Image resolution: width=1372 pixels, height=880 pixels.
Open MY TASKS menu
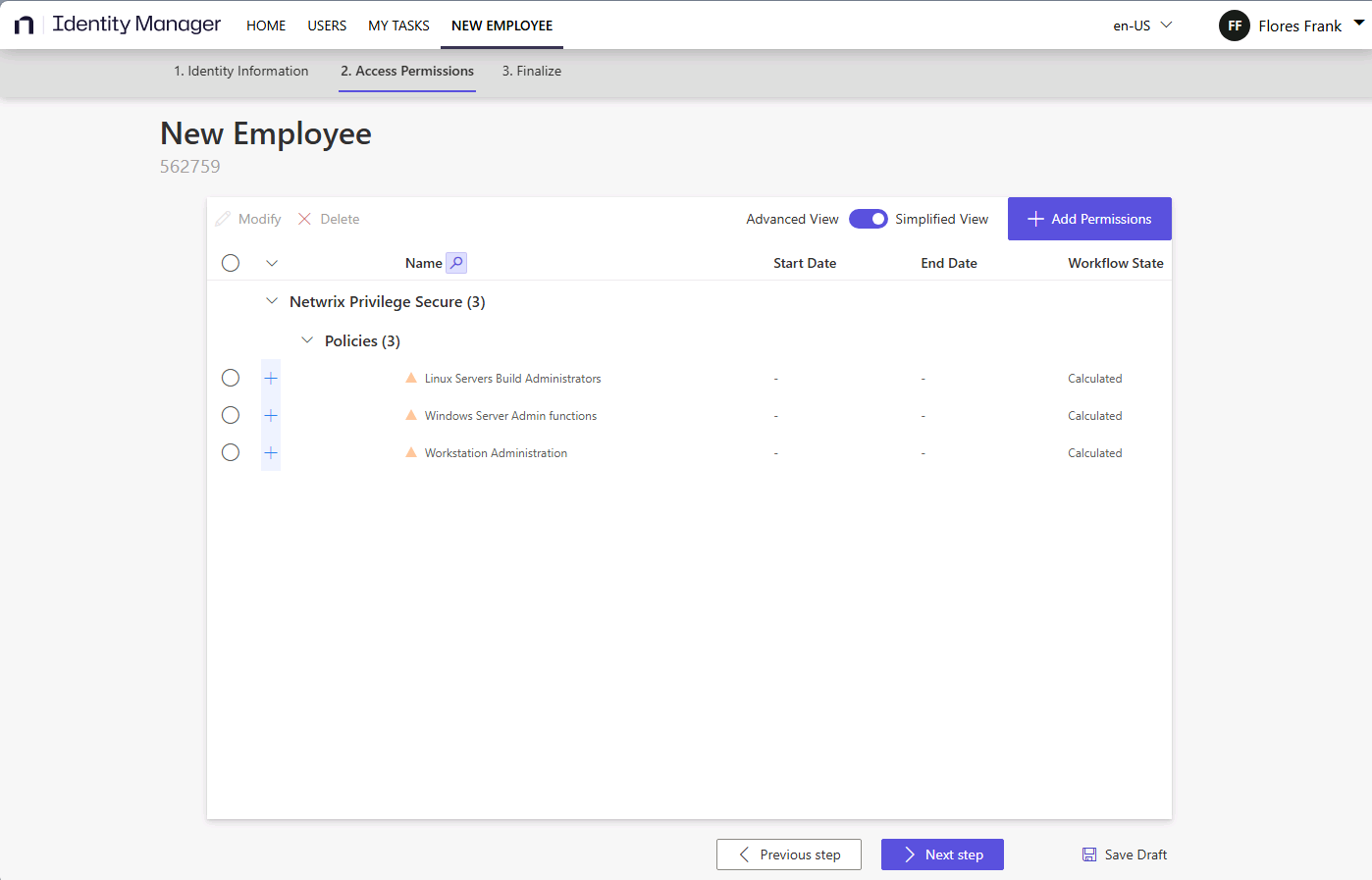point(398,26)
